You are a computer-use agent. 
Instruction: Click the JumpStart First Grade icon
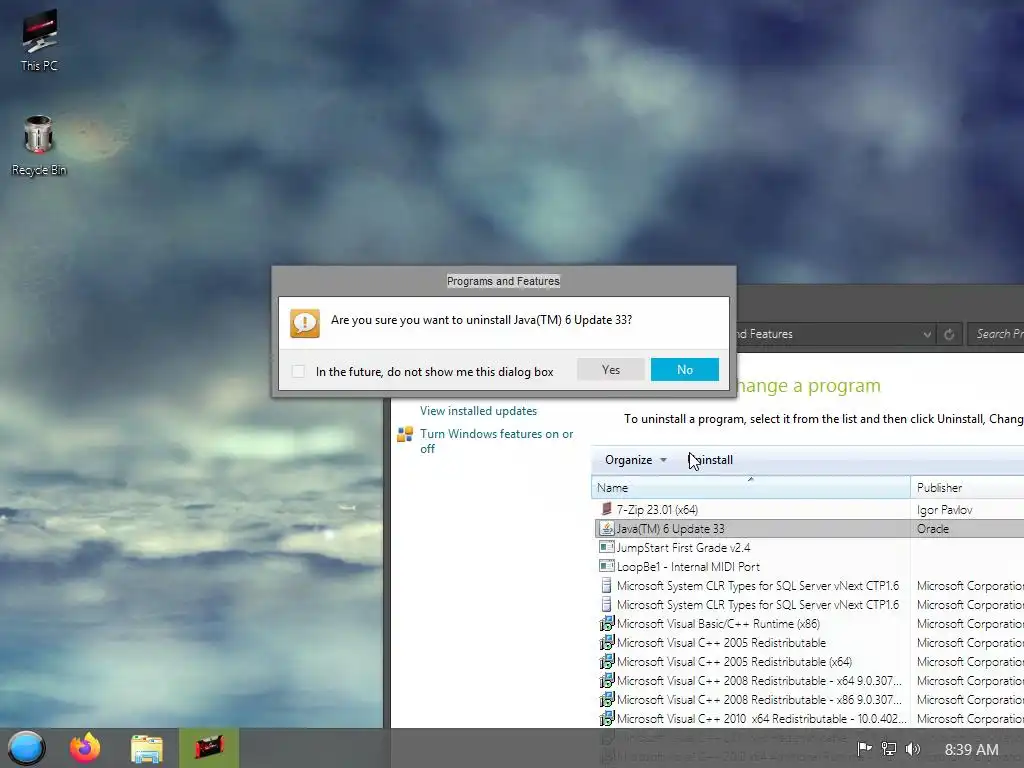(607, 547)
